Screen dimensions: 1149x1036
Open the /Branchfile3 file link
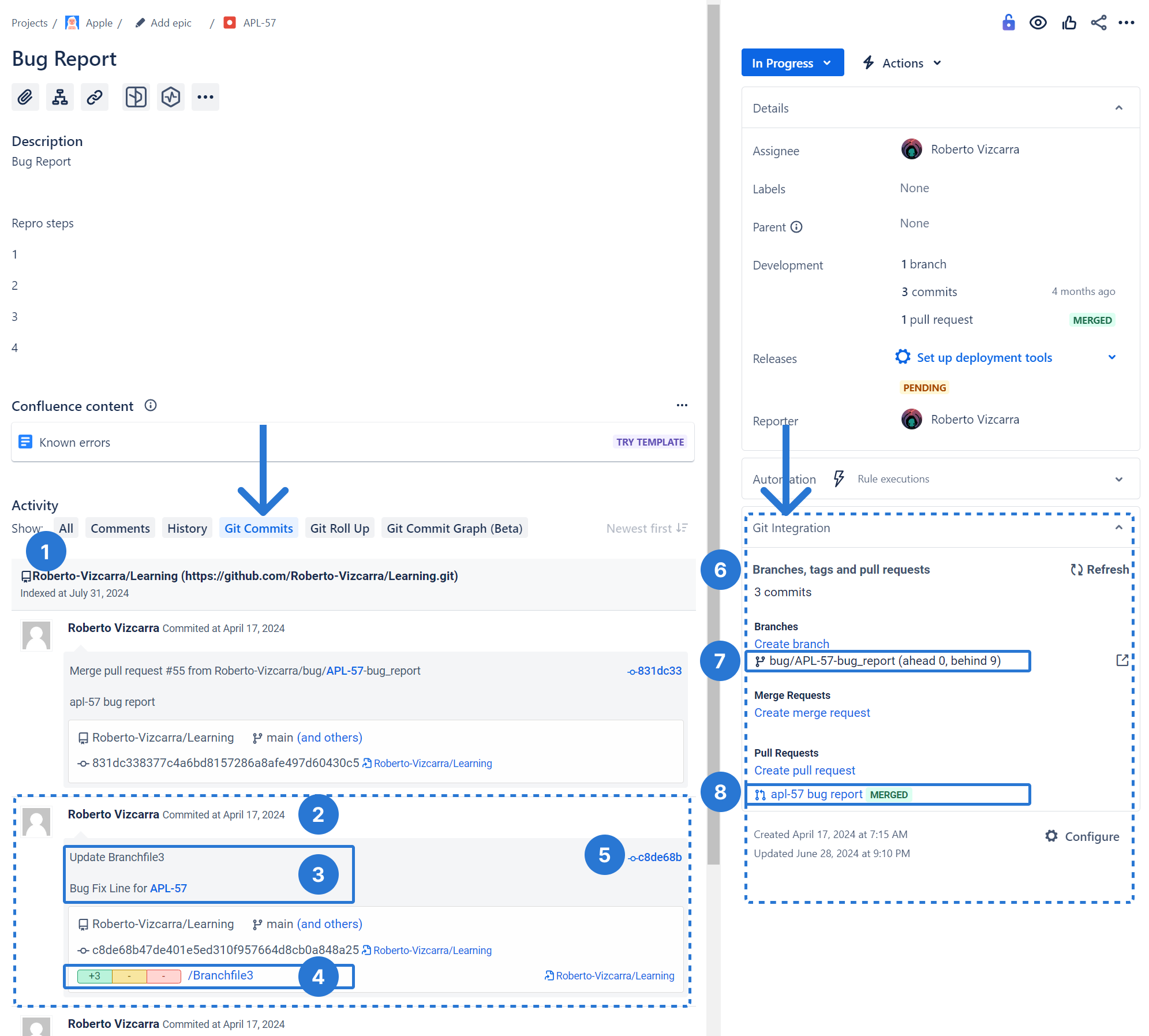pyautogui.click(x=220, y=975)
